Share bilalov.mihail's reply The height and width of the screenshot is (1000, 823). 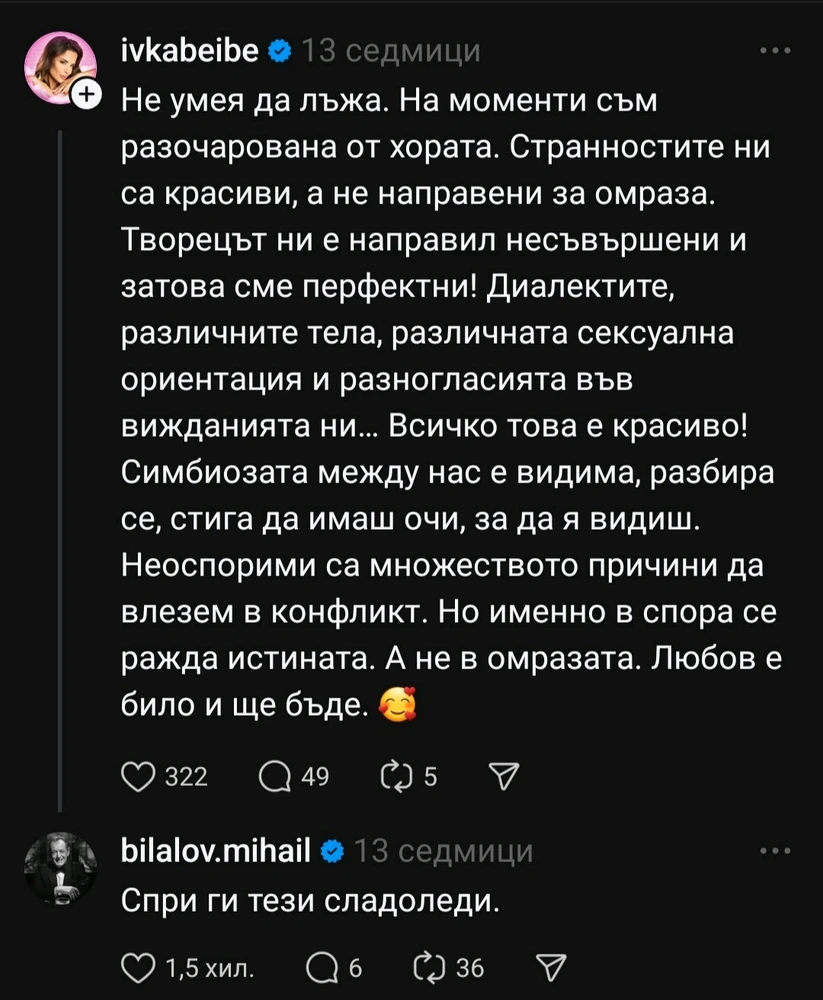[x=549, y=967]
